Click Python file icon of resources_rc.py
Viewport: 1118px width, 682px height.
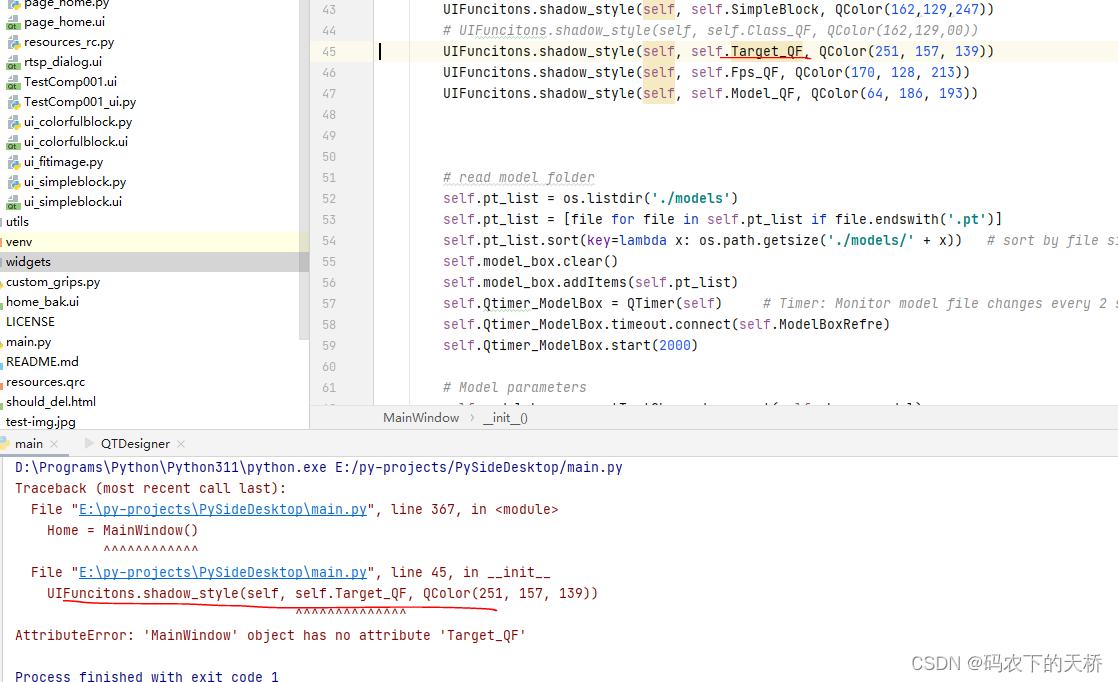pos(14,43)
